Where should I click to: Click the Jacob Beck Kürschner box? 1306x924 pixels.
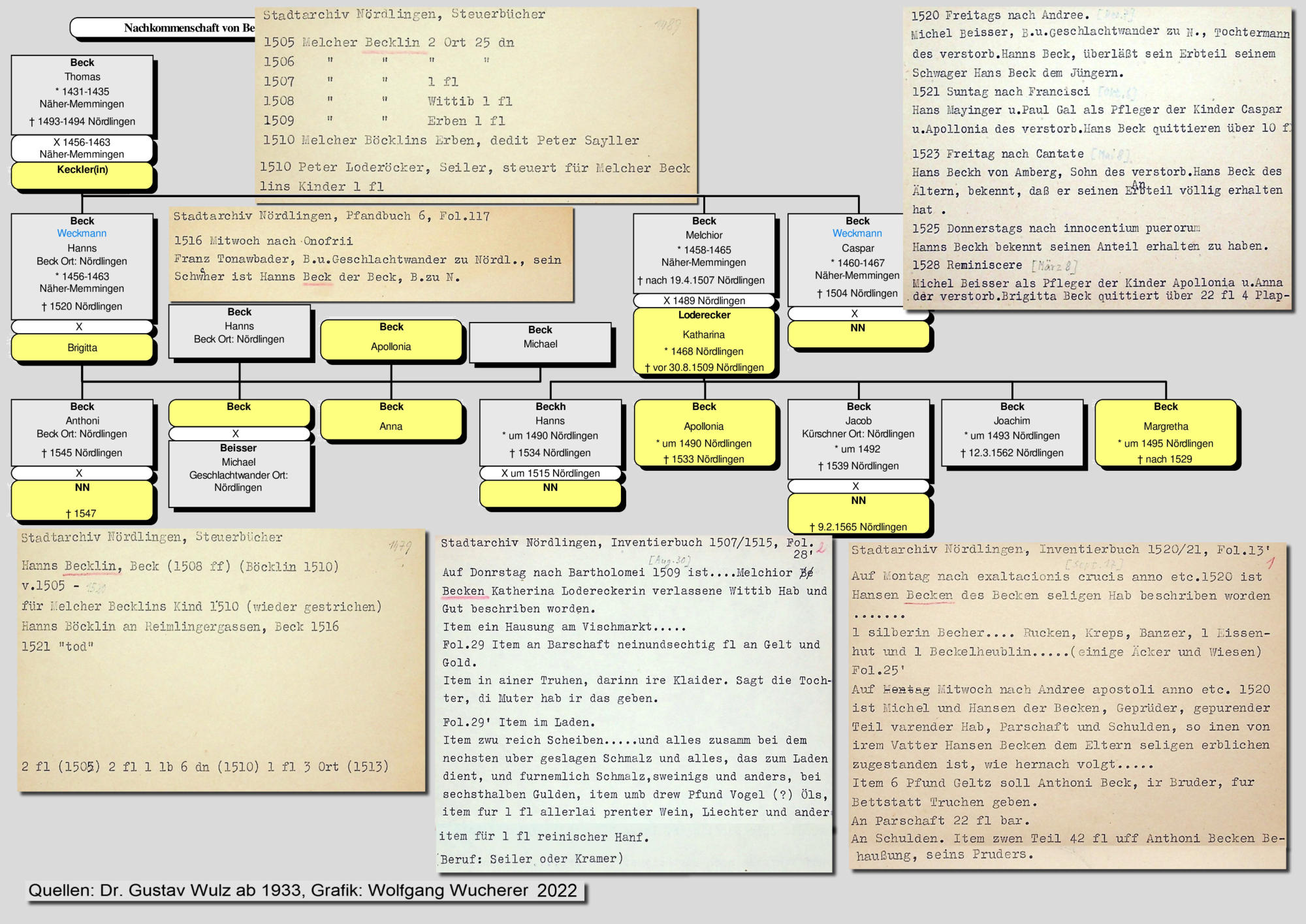[x=858, y=438]
